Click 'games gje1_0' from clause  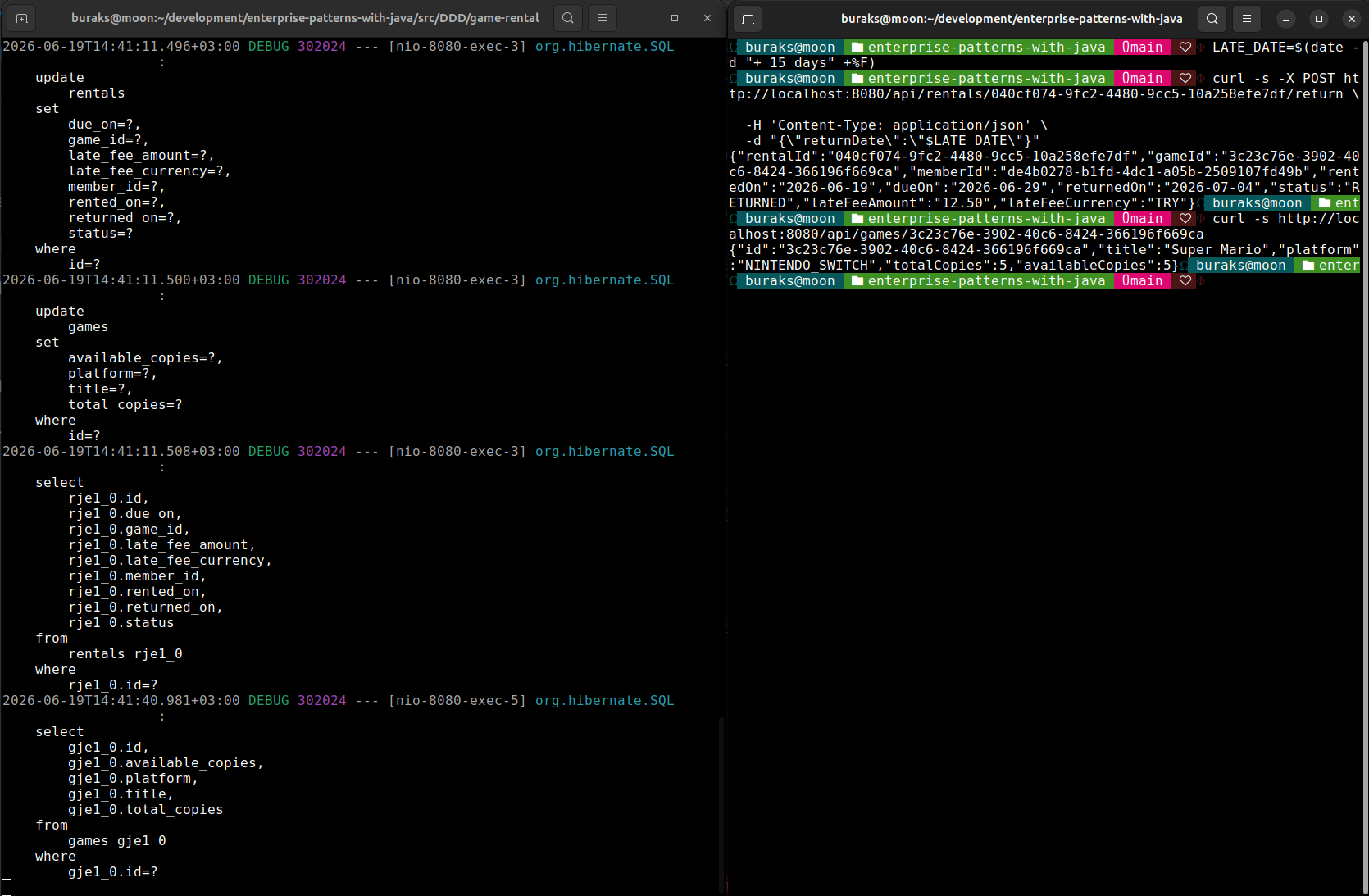[116, 841]
